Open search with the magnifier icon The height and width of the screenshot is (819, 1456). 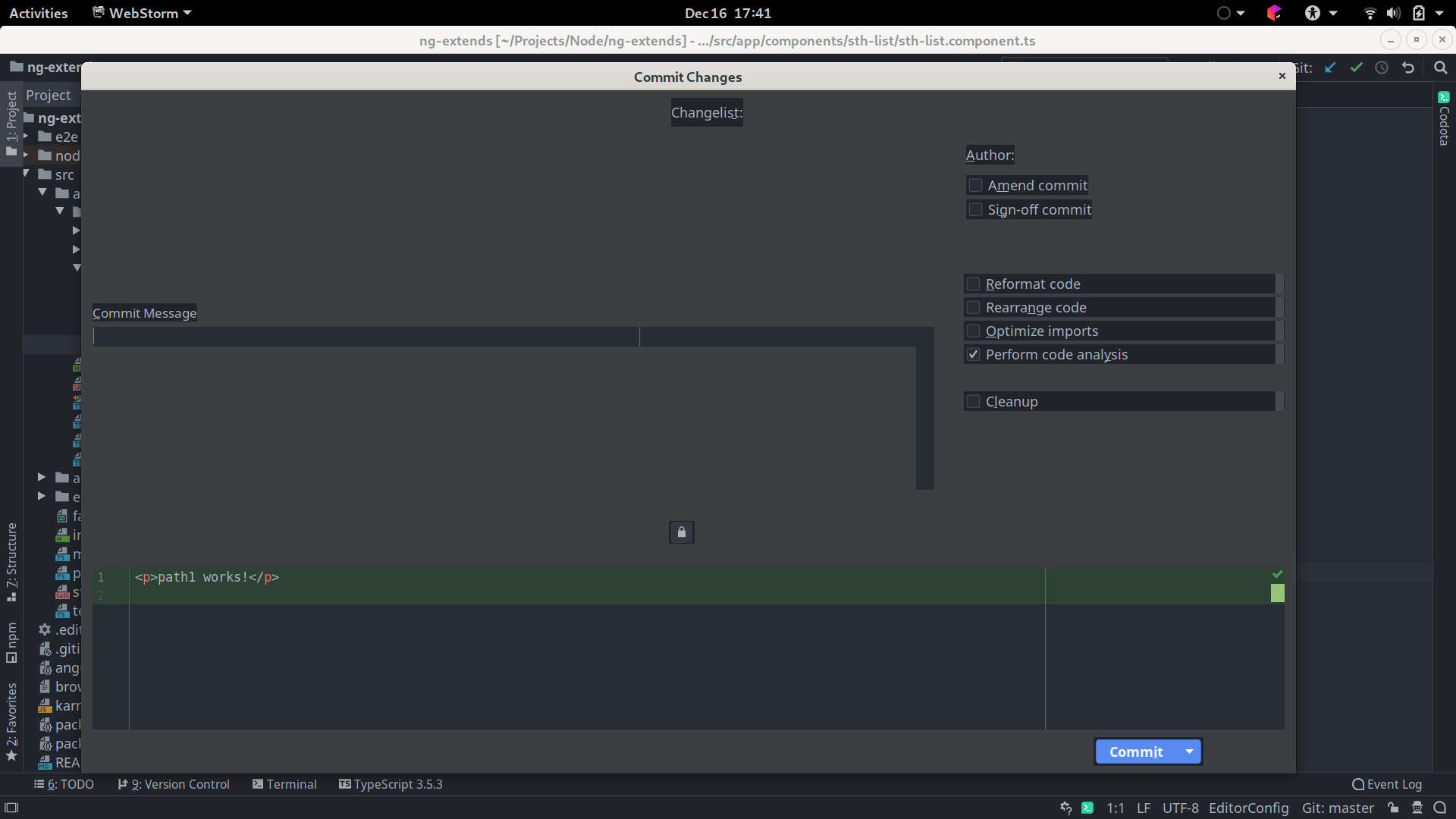pyautogui.click(x=1439, y=67)
